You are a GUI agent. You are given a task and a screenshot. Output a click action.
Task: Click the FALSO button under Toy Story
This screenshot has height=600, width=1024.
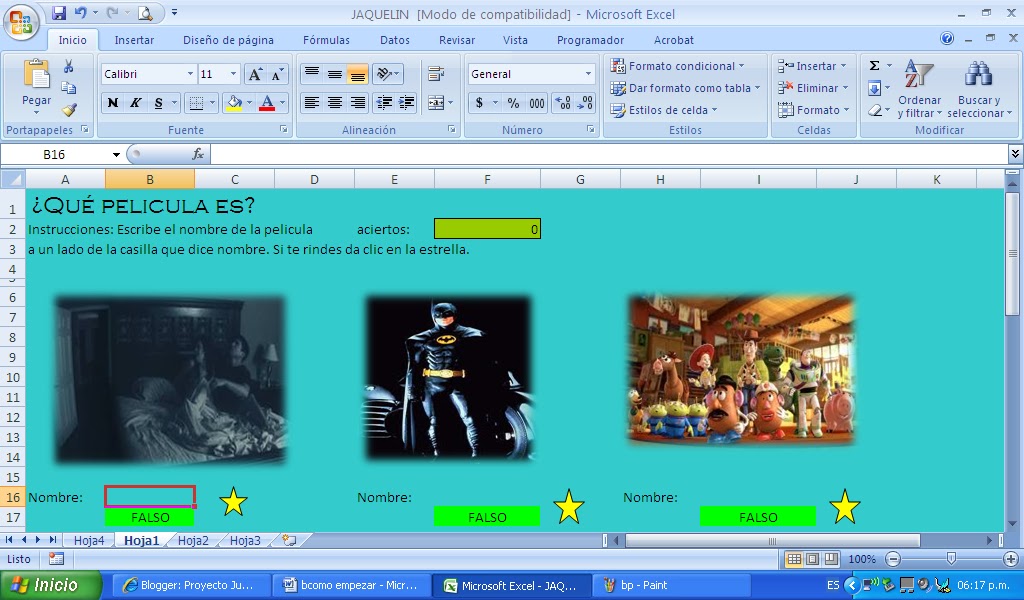pos(757,517)
